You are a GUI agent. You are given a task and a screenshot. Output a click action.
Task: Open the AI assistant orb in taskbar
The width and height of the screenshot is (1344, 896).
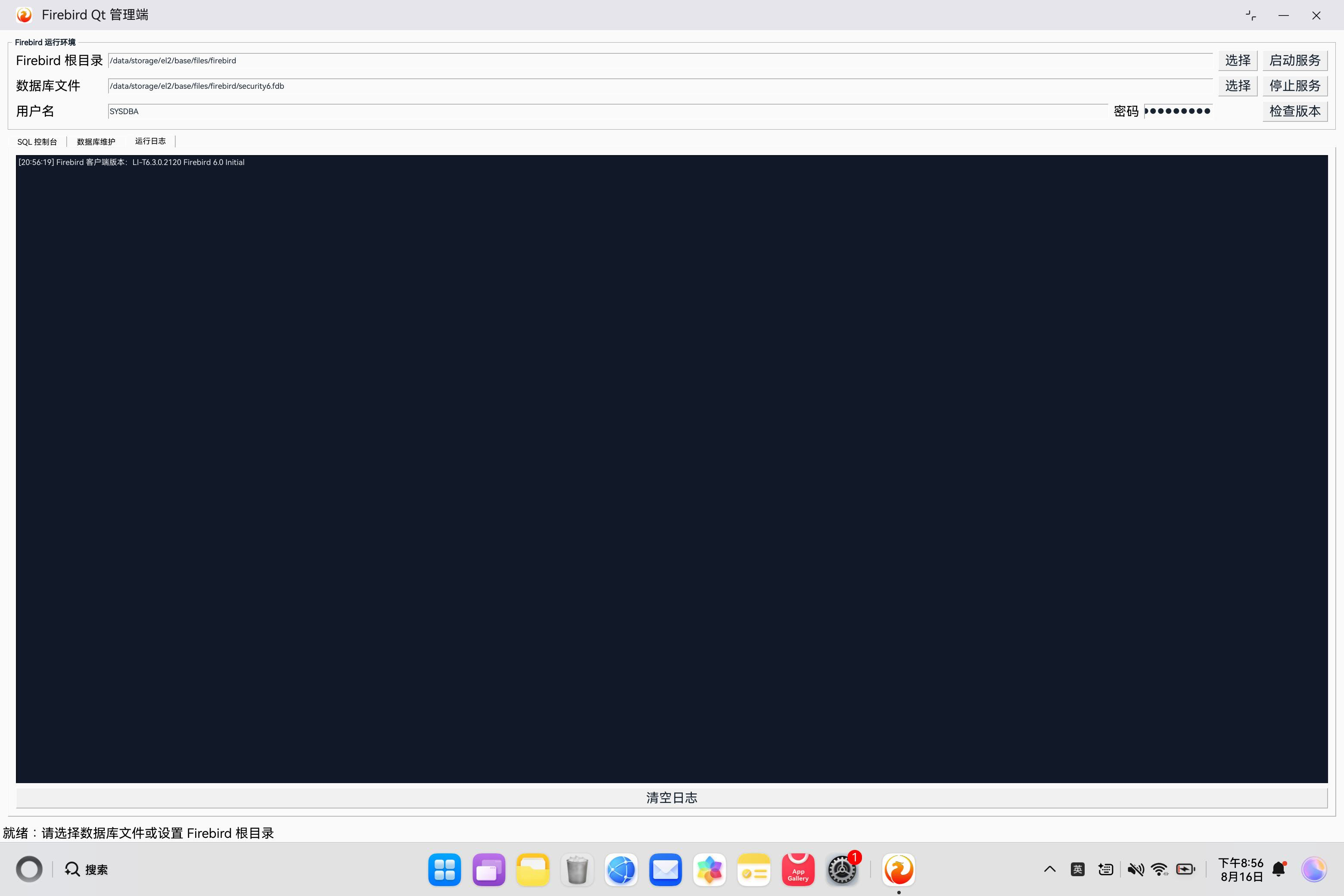click(x=1314, y=870)
